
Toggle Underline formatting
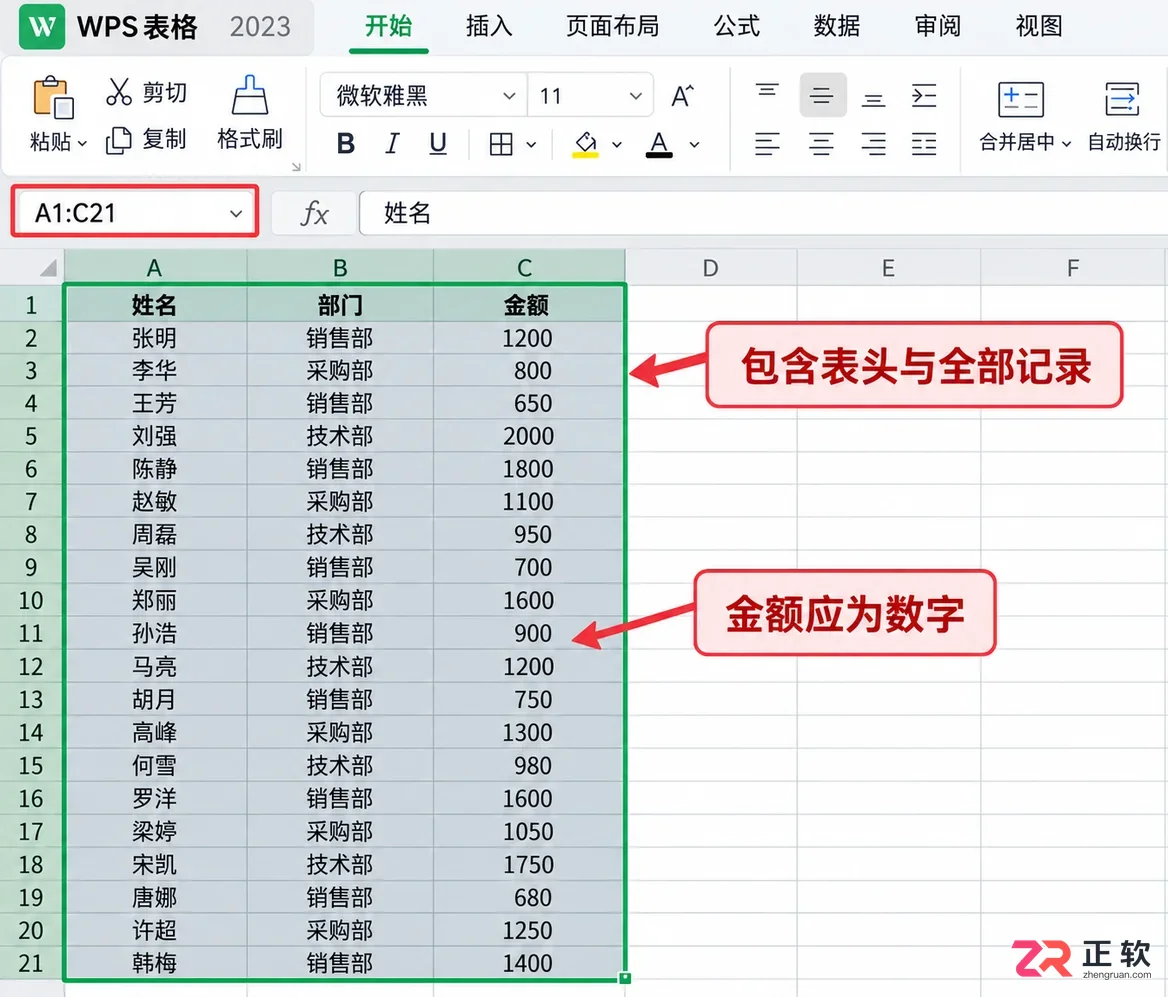pos(438,143)
